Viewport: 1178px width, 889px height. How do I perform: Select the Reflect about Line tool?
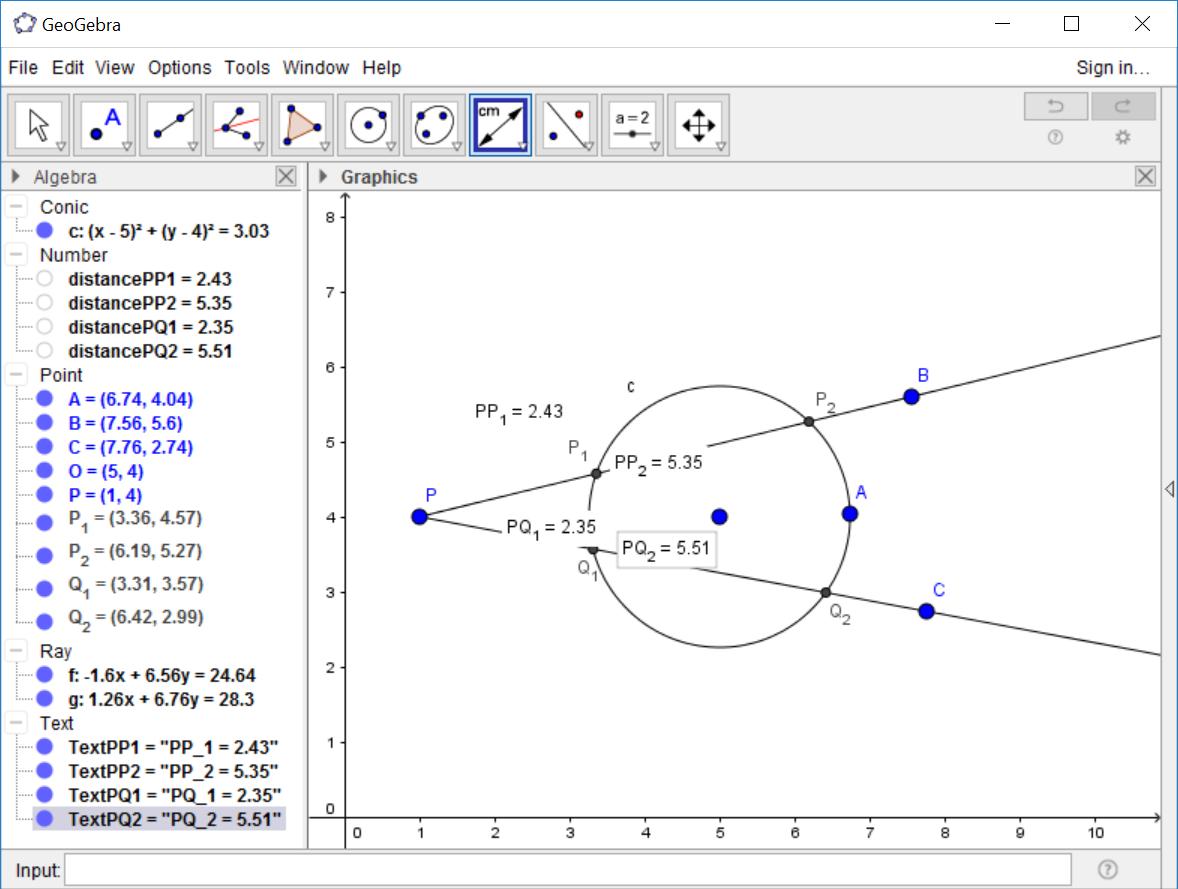click(x=566, y=125)
